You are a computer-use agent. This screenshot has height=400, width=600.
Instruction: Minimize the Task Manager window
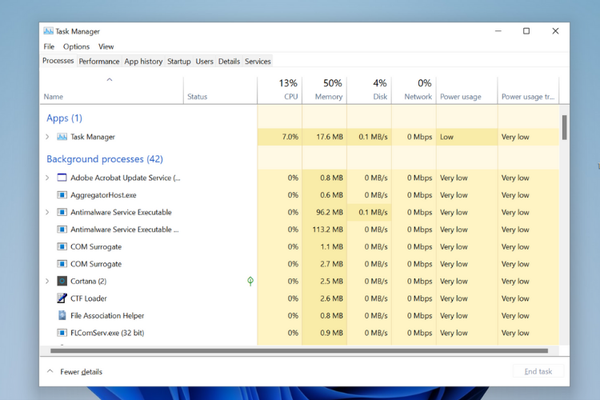click(498, 31)
